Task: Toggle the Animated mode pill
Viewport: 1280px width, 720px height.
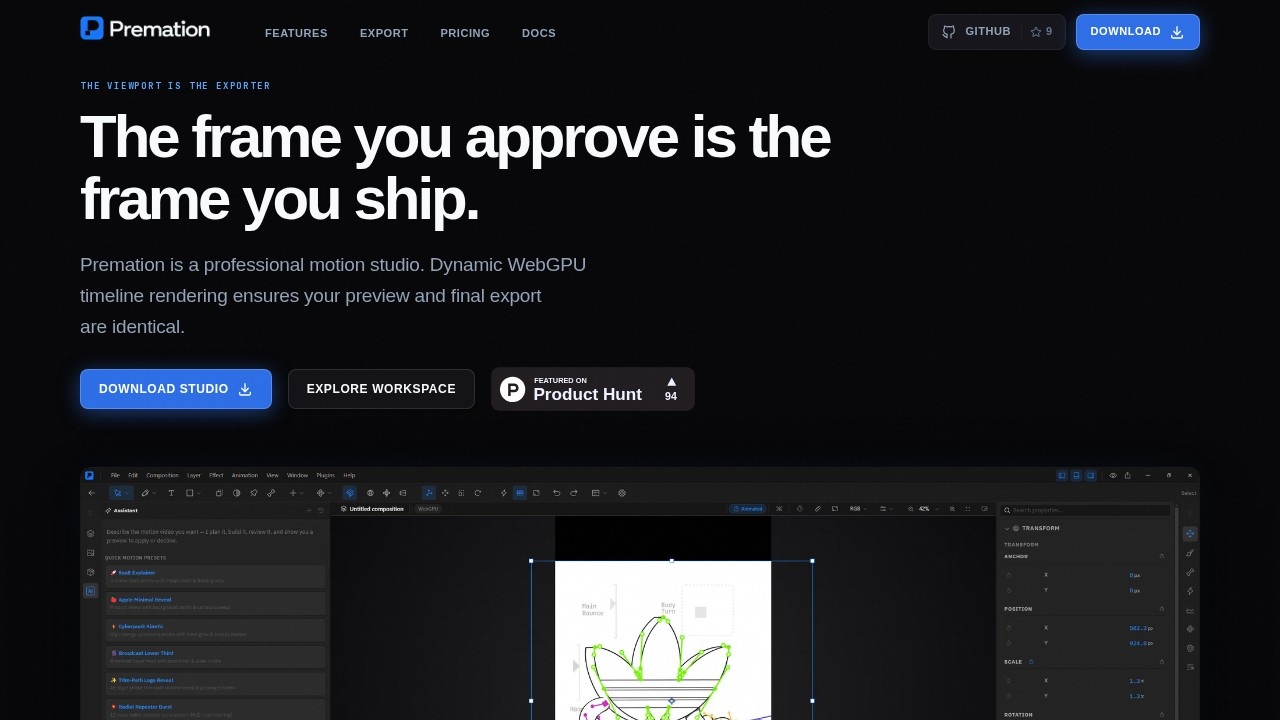Action: tap(748, 509)
